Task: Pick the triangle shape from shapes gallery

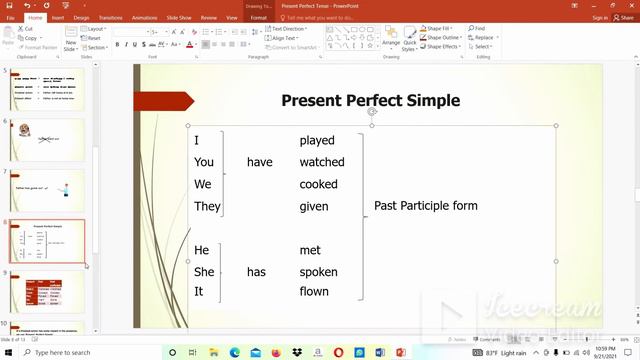Action: [330, 38]
